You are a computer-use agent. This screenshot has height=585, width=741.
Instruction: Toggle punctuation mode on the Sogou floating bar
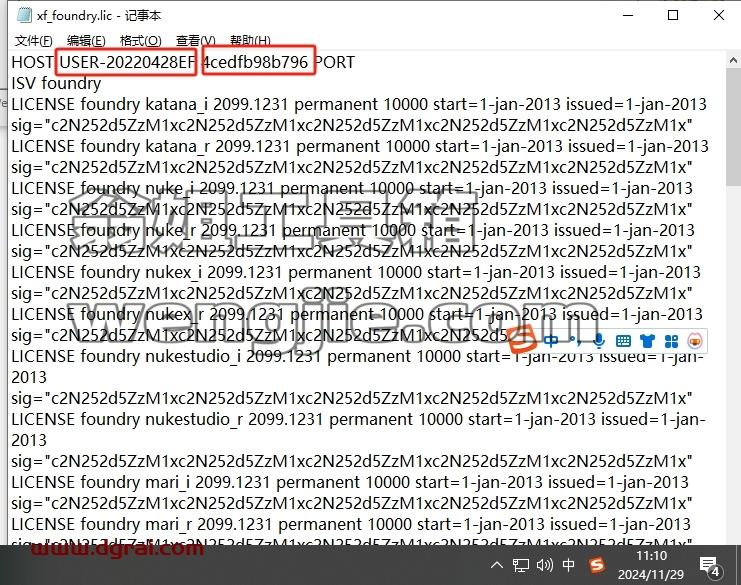575,340
